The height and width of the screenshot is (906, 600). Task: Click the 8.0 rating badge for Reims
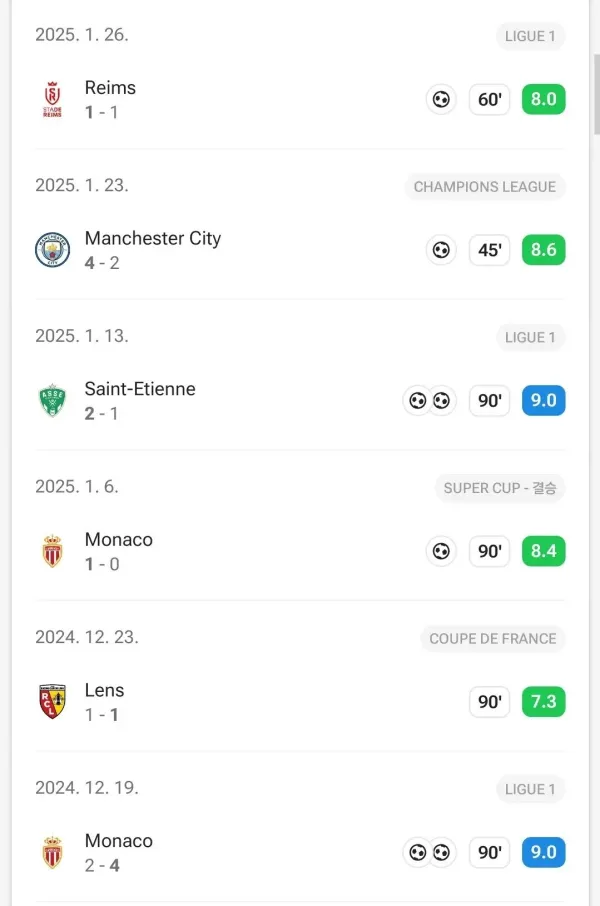(543, 100)
